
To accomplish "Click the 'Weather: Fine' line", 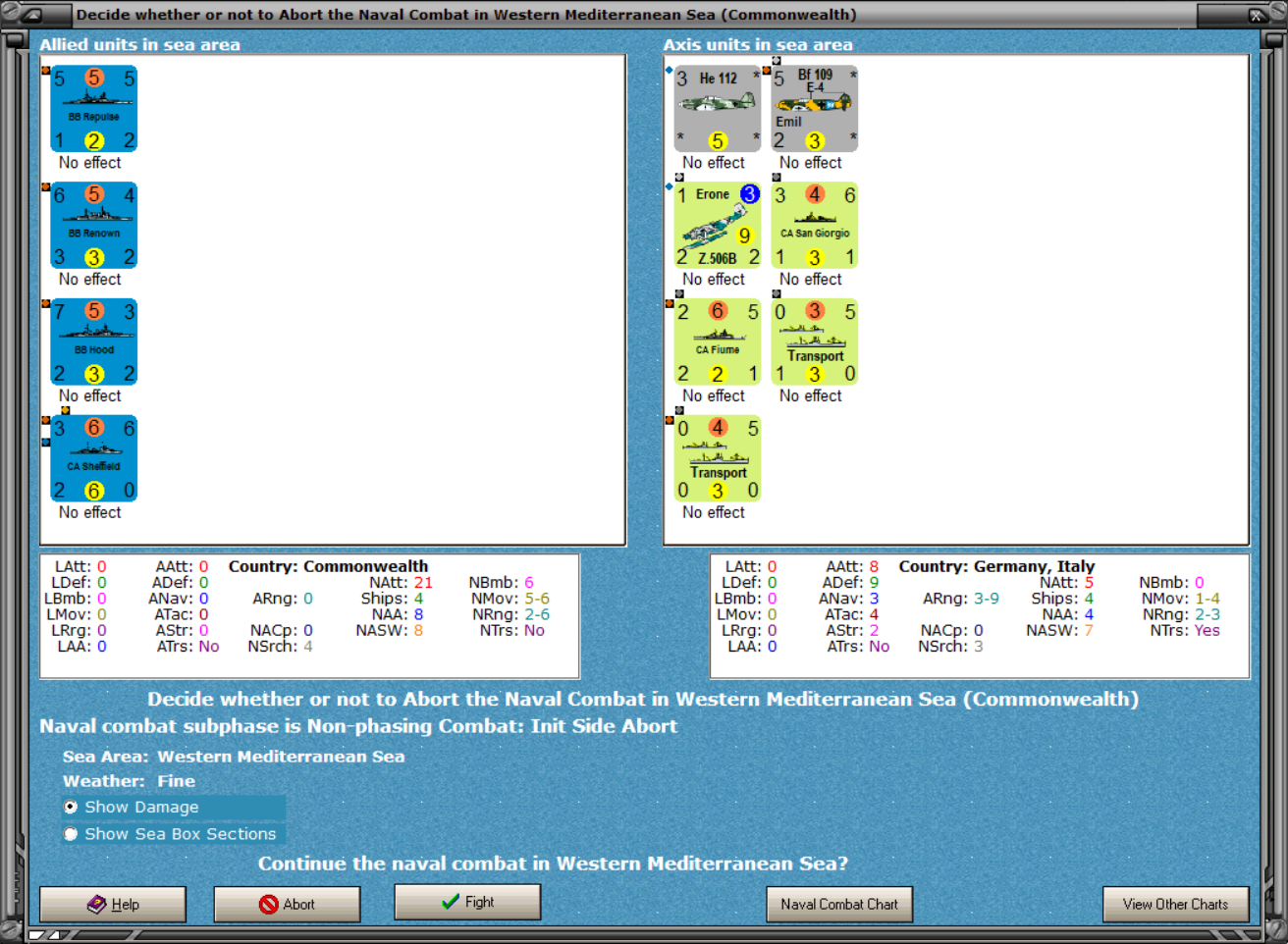I will point(129,781).
